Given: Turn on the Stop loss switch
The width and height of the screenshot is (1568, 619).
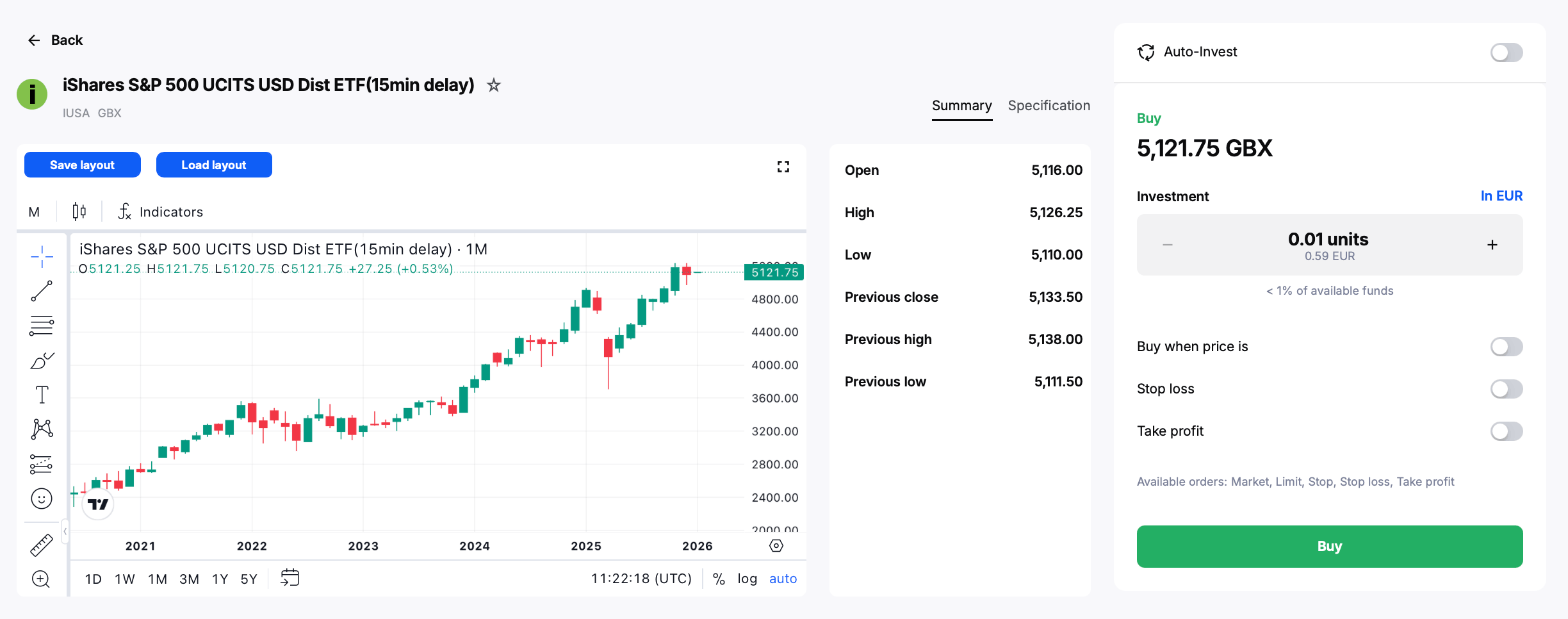Looking at the screenshot, I should [x=1507, y=389].
